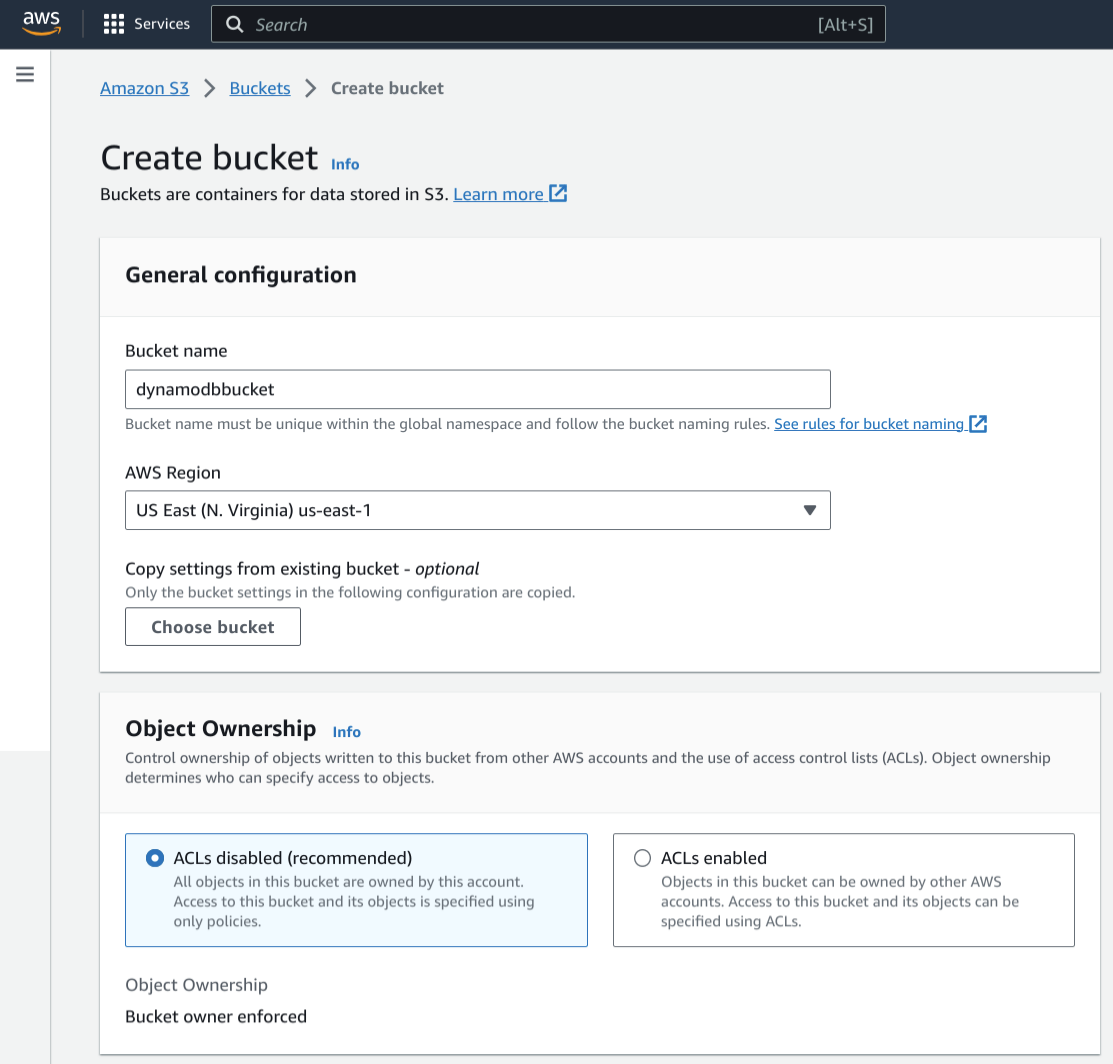Open See rules for bucket naming

click(869, 424)
